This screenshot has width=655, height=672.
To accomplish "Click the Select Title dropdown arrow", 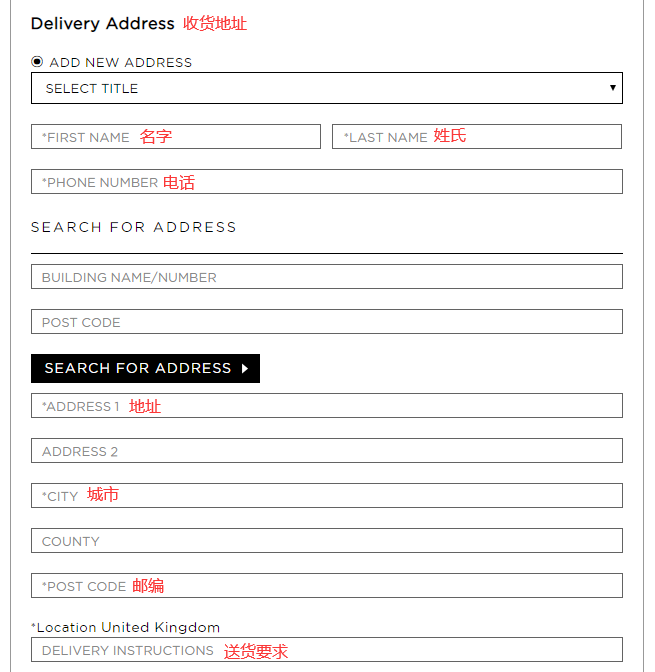I will point(613,88).
